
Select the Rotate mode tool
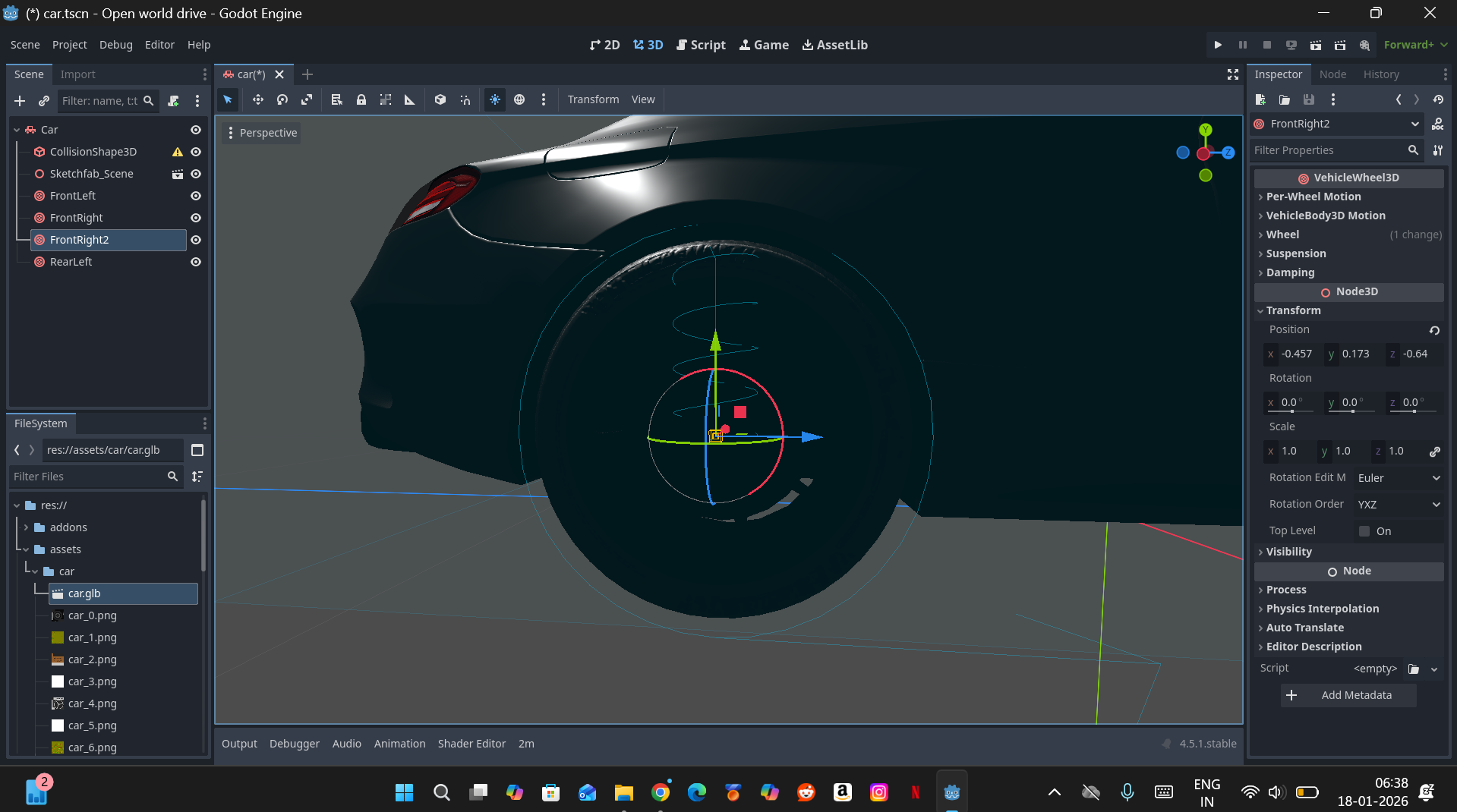[282, 99]
